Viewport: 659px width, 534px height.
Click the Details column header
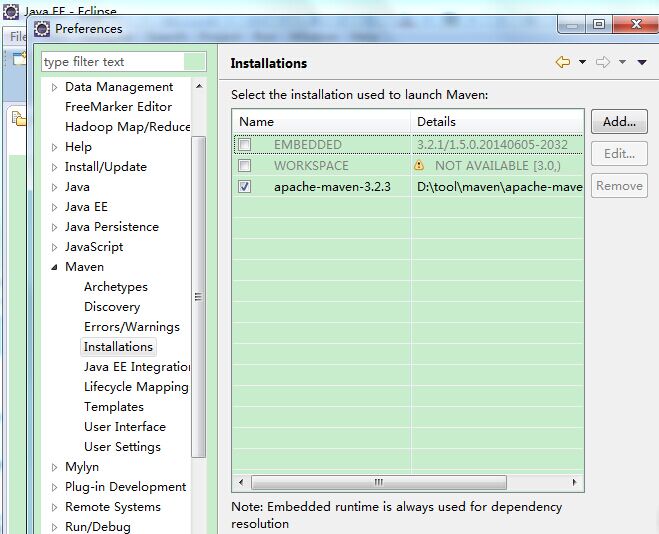coord(498,122)
